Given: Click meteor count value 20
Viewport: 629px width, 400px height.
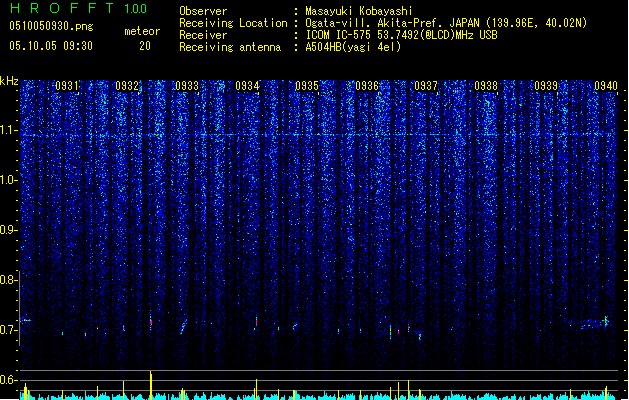Looking at the screenshot, I should [145, 46].
